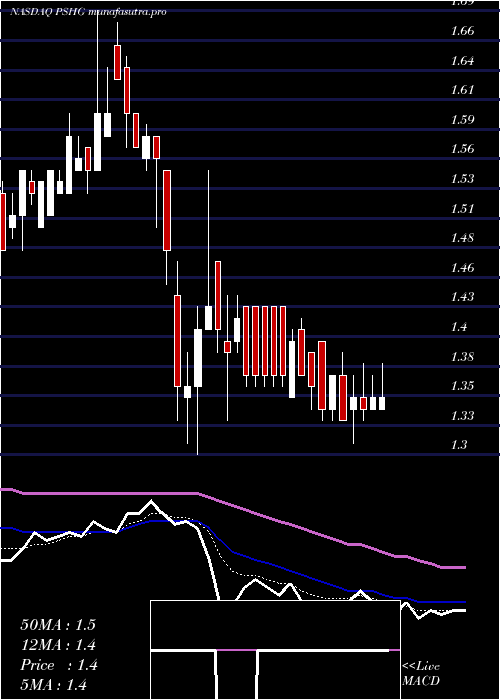Click the 1.3 price axis label
This screenshot has height=700, width=500.
click(x=460, y=445)
